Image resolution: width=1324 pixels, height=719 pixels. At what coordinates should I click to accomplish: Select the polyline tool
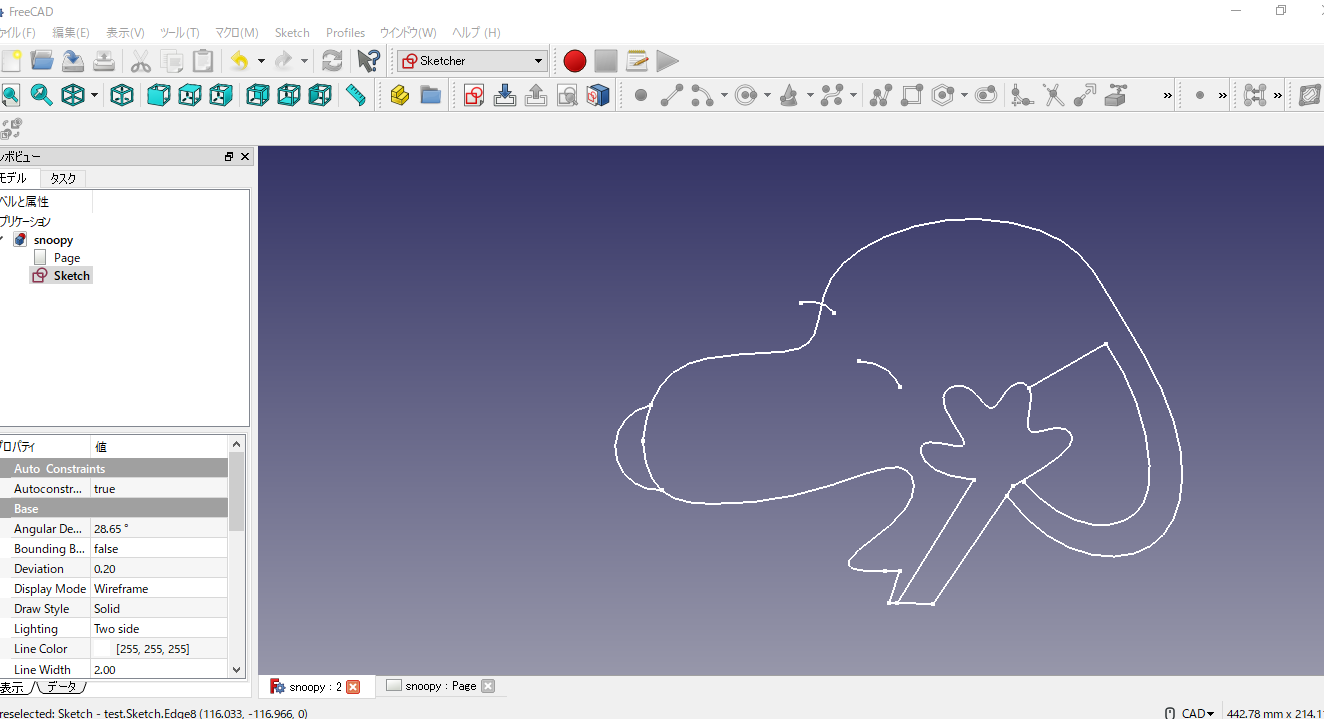click(x=880, y=95)
